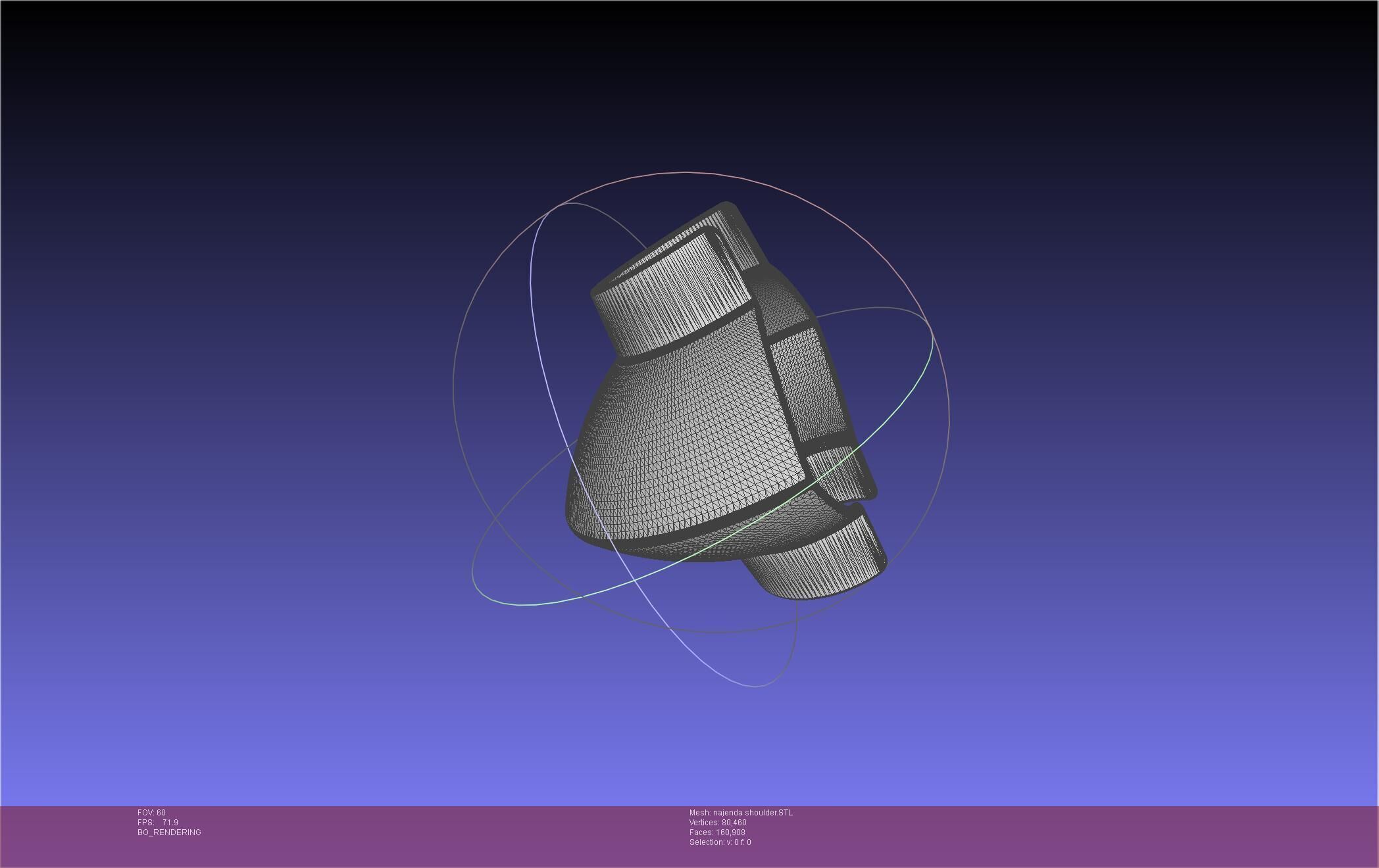The image size is (1379, 868).
Task: Click the FPS counter text
Action: (x=157, y=823)
